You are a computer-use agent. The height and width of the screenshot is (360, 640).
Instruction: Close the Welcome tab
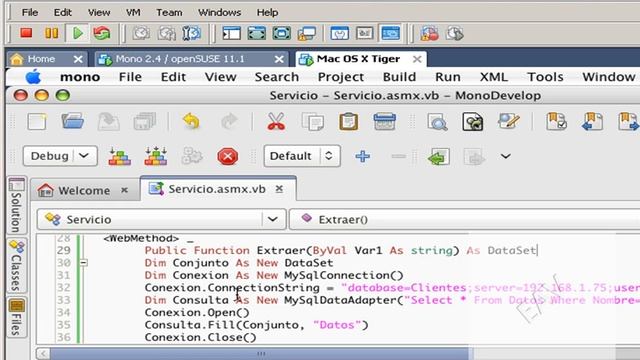pos(124,190)
